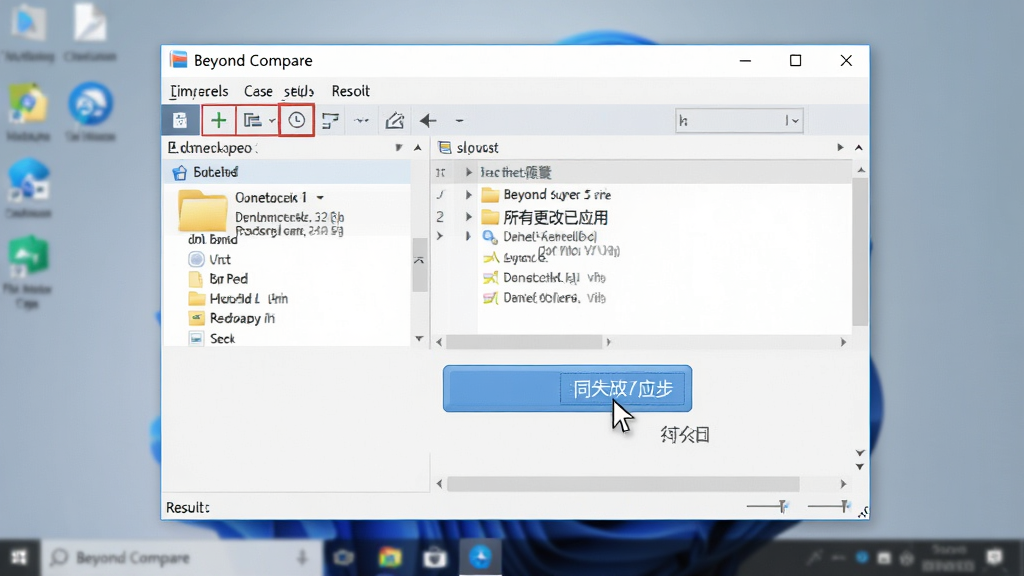Viewport: 1024px width, 576px height.
Task: Select the Botelud home tree item
Action: (x=286, y=172)
